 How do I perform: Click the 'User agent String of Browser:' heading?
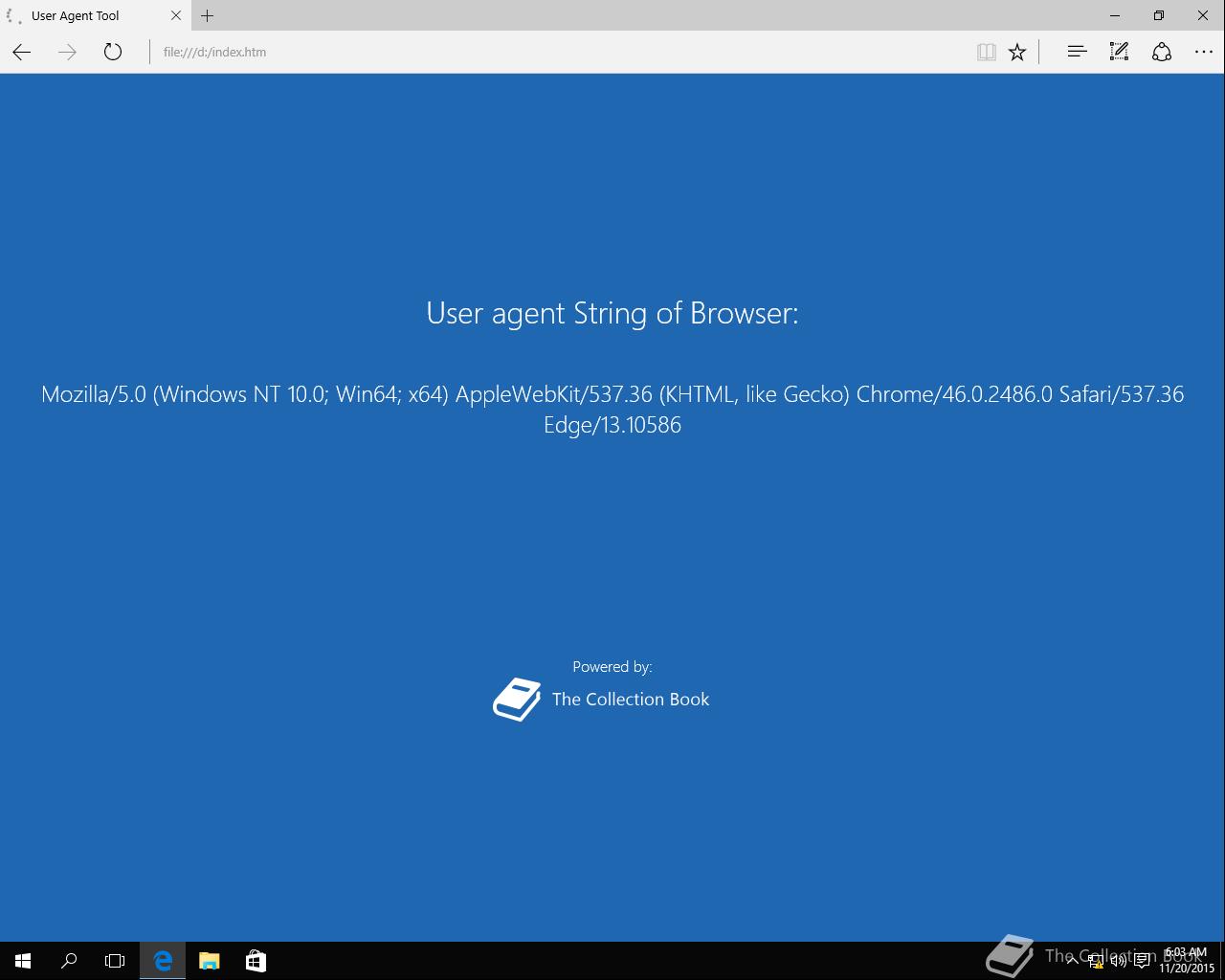pyautogui.click(x=612, y=313)
